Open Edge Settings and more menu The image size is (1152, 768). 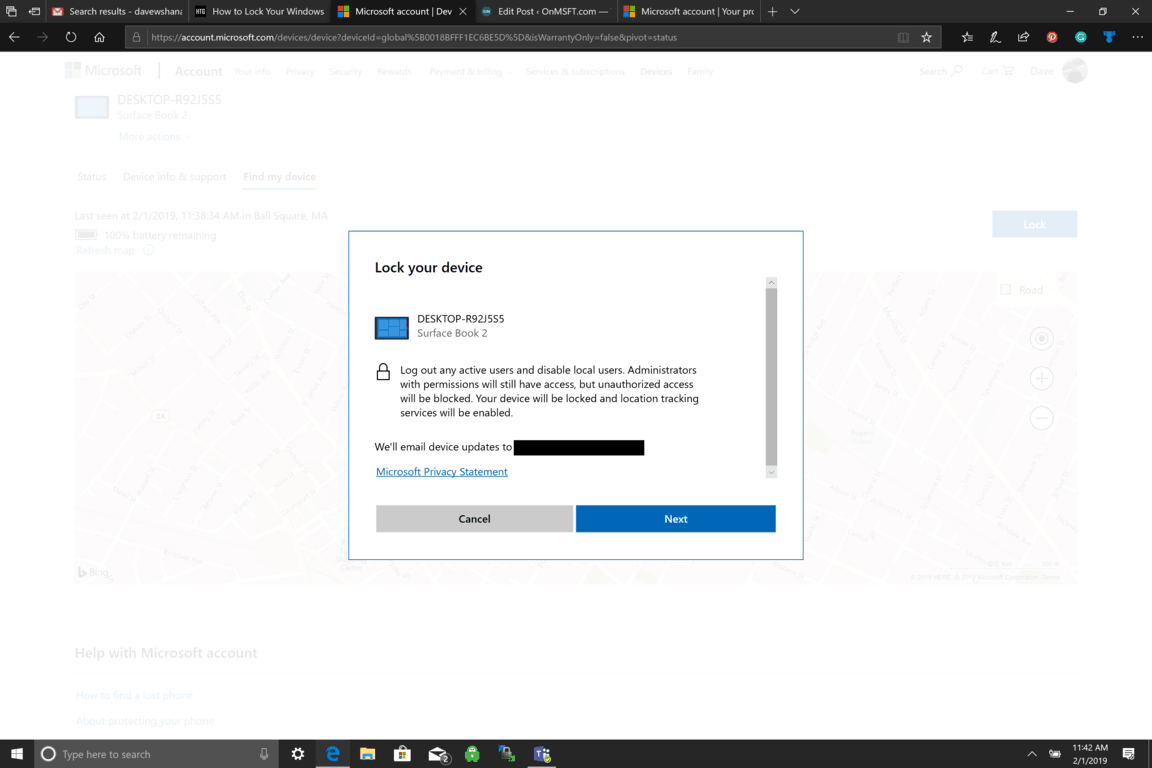[x=1137, y=37]
